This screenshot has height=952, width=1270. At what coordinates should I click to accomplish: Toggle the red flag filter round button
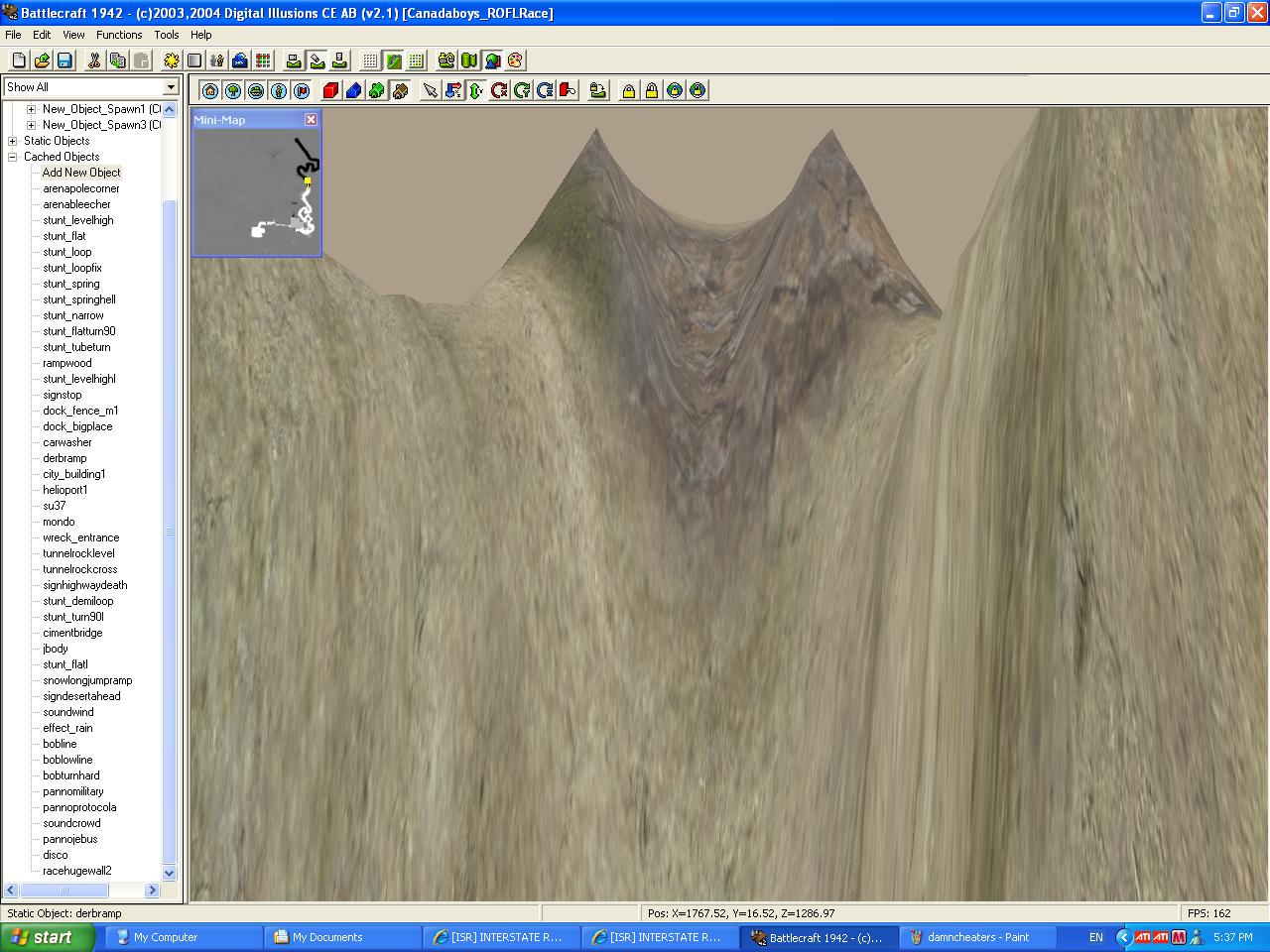302,90
